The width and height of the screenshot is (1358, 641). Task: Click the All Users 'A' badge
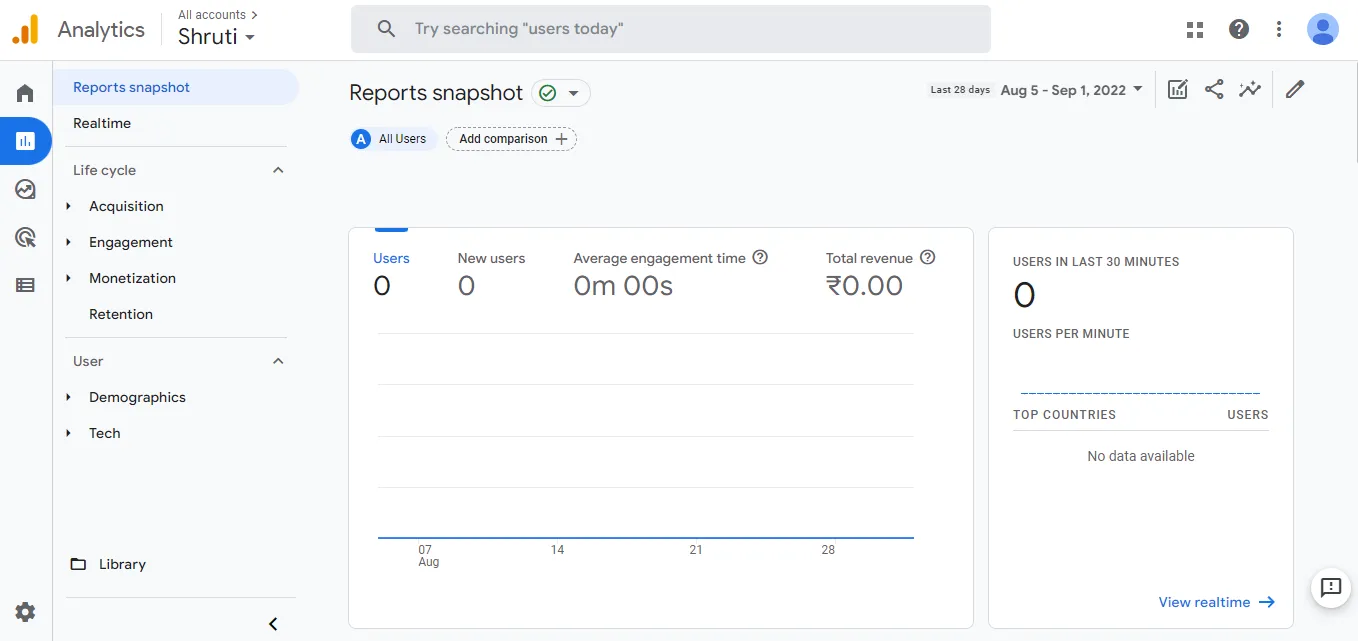coord(361,139)
